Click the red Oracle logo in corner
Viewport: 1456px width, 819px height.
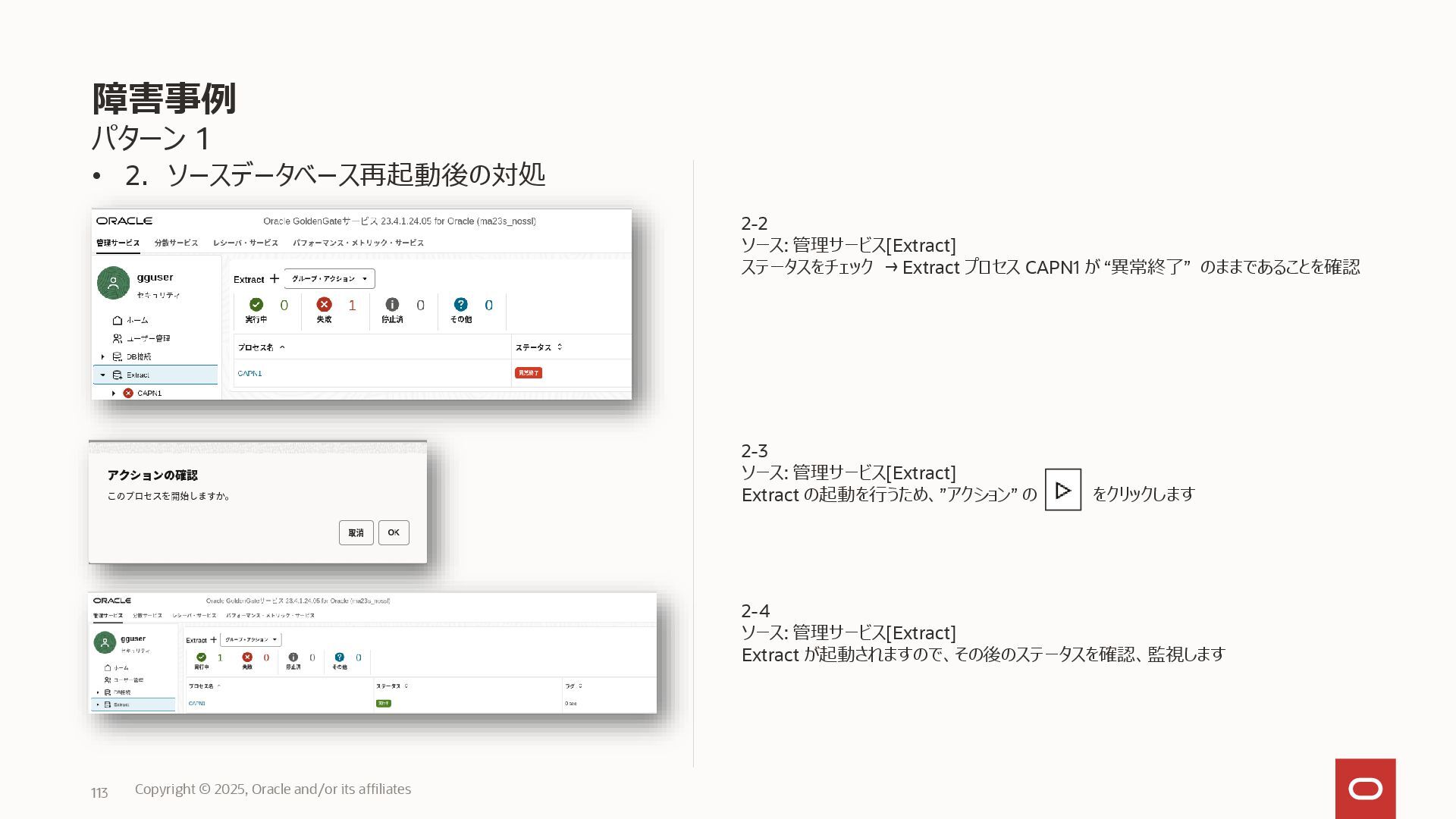pos(1365,789)
